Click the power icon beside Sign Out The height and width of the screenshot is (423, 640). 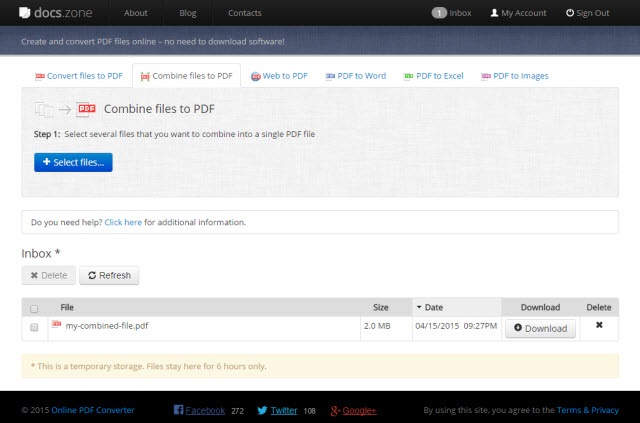pos(570,13)
